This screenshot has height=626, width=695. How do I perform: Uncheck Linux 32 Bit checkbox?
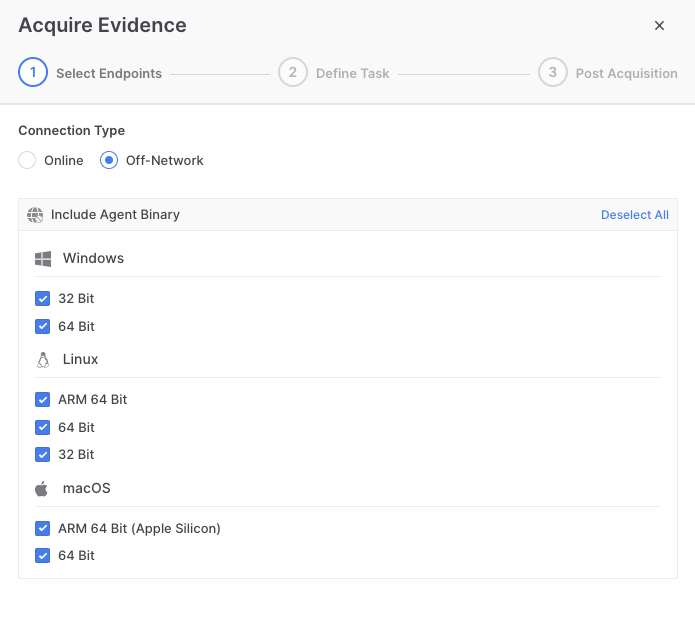click(43, 455)
